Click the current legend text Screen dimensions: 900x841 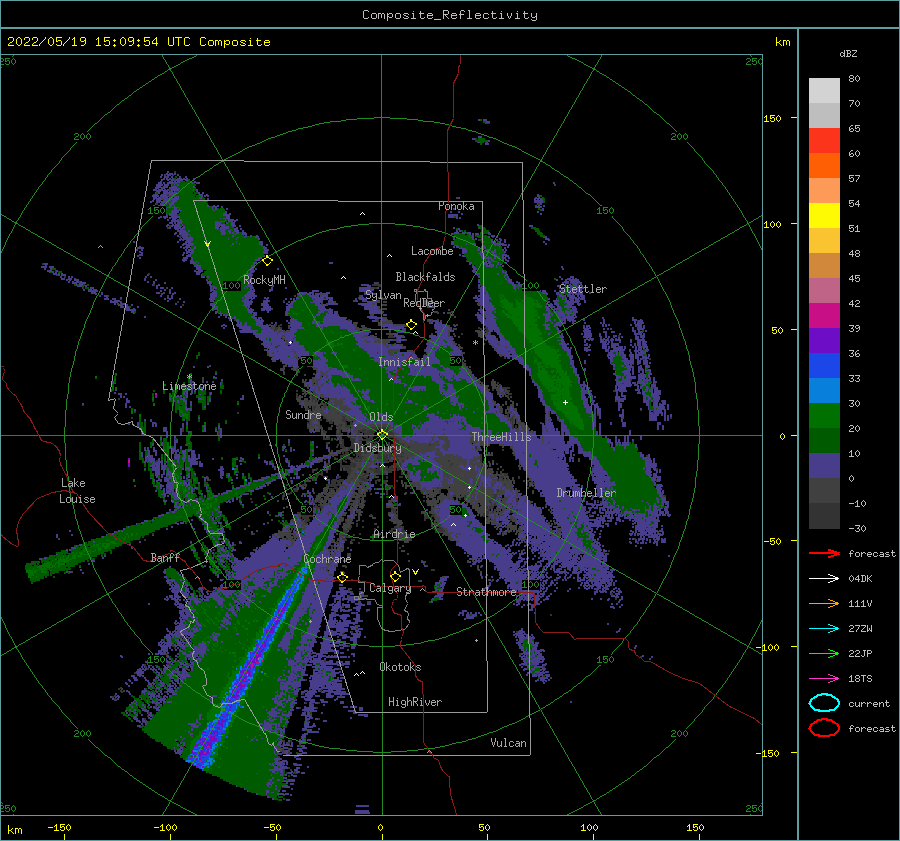point(869,703)
